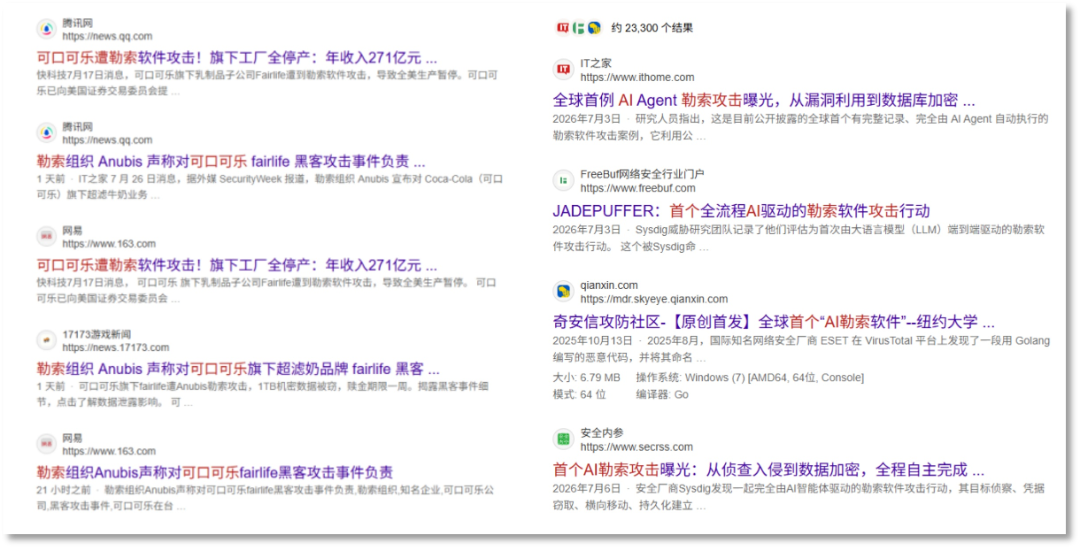
Task: Click the FreeBuf favicon next to www.freebuf.com
Action: (564, 180)
